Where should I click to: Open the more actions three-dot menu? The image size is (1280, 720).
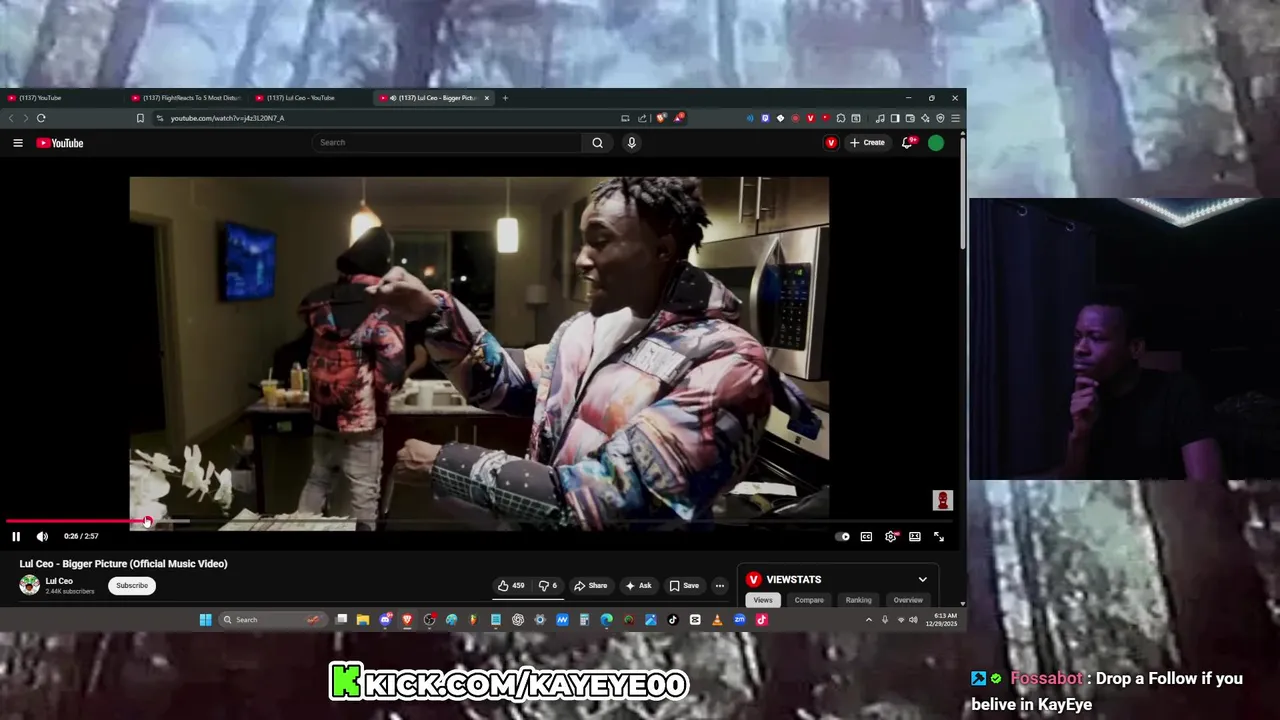(x=719, y=586)
